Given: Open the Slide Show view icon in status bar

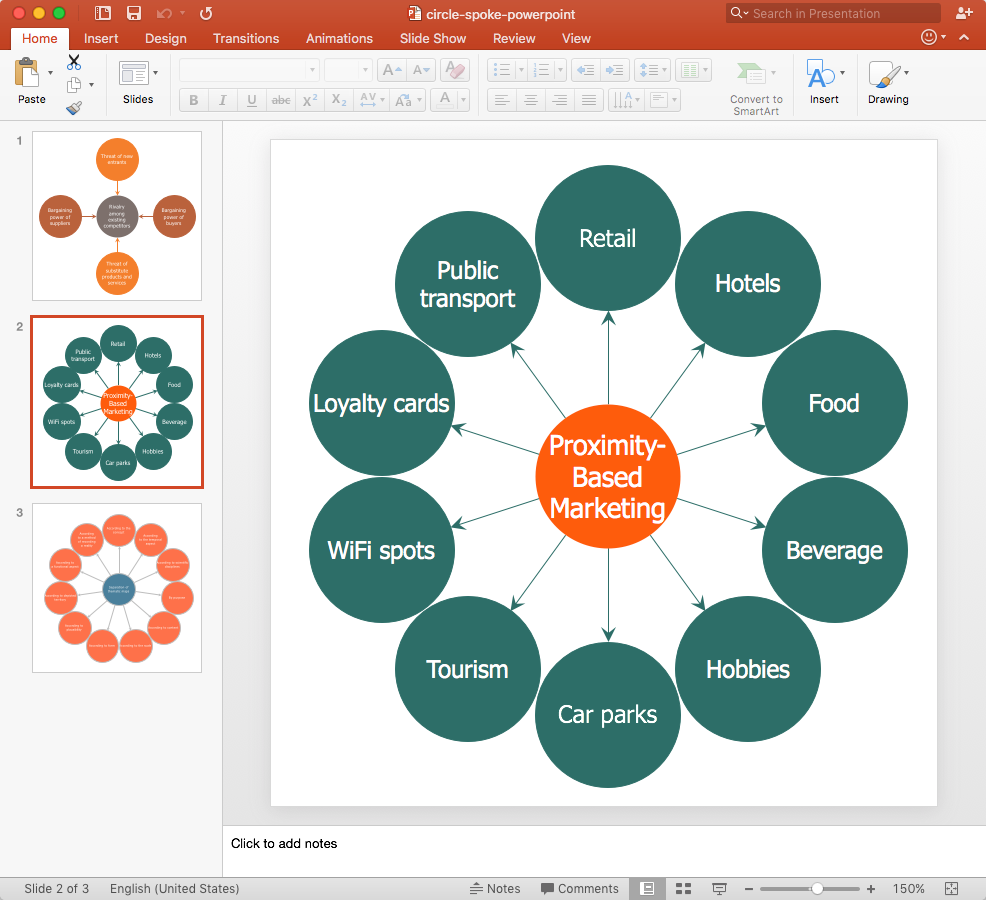Looking at the screenshot, I should pyautogui.click(x=719, y=888).
